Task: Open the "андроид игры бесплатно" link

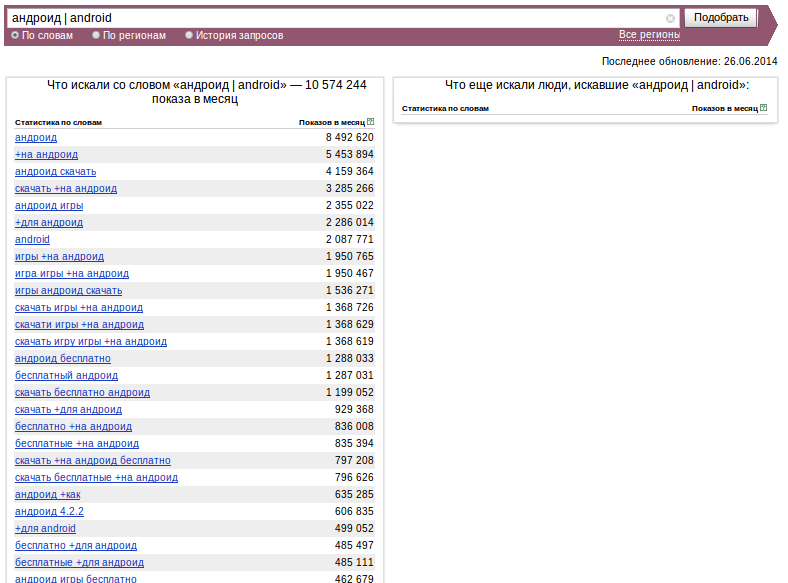Action: point(76,578)
